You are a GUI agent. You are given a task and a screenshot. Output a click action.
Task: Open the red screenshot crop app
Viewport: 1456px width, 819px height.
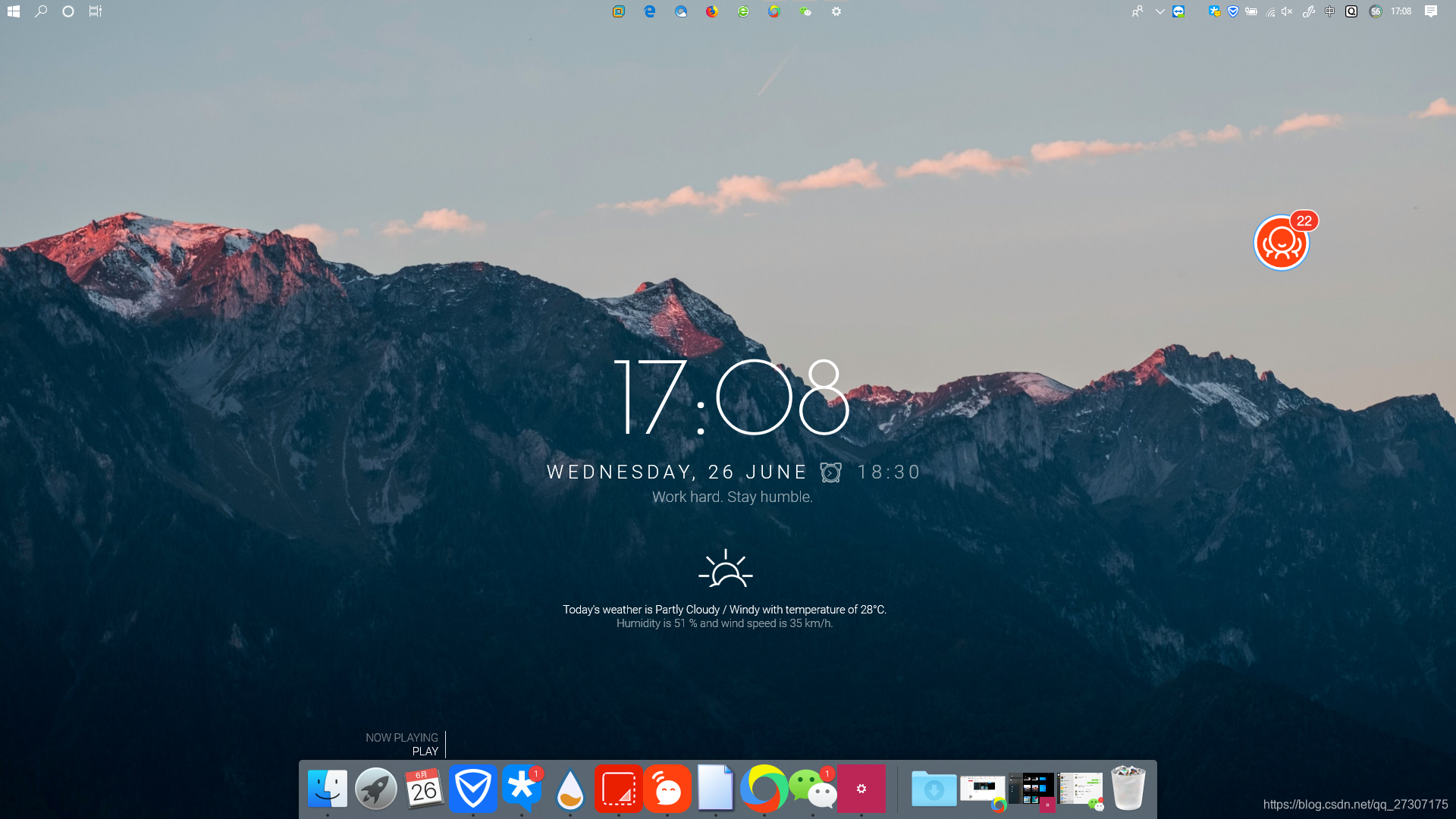pos(618,789)
